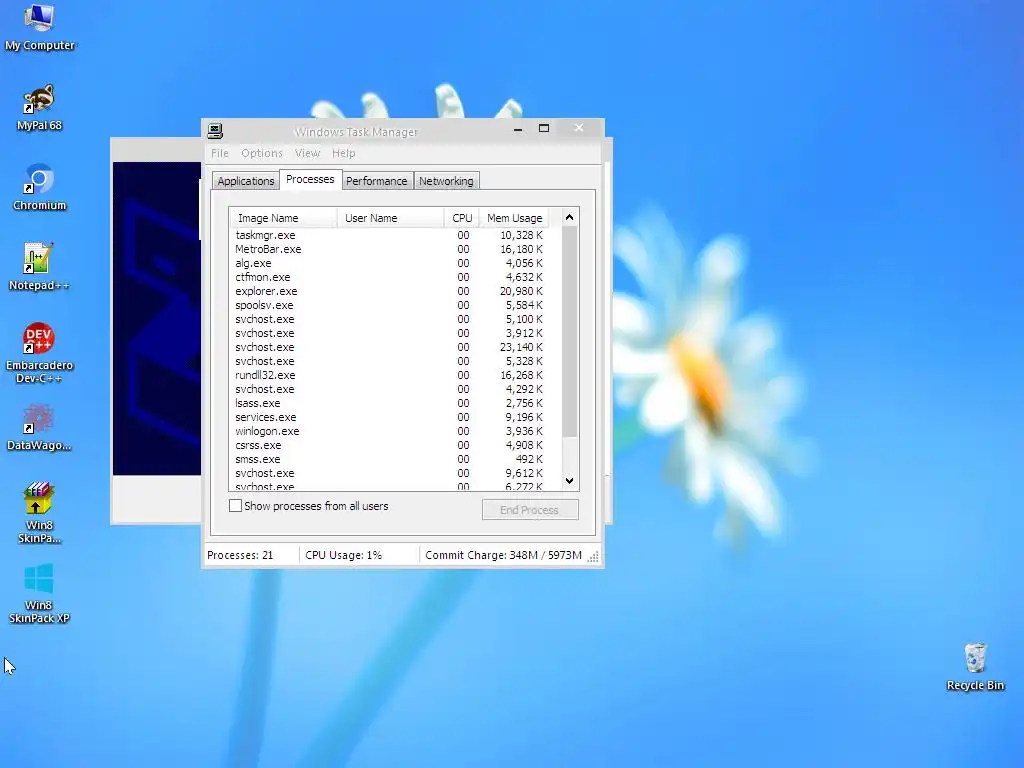Bring the dark blue background window forward
Image resolution: width=1024 pixels, height=768 pixels.
tap(156, 318)
